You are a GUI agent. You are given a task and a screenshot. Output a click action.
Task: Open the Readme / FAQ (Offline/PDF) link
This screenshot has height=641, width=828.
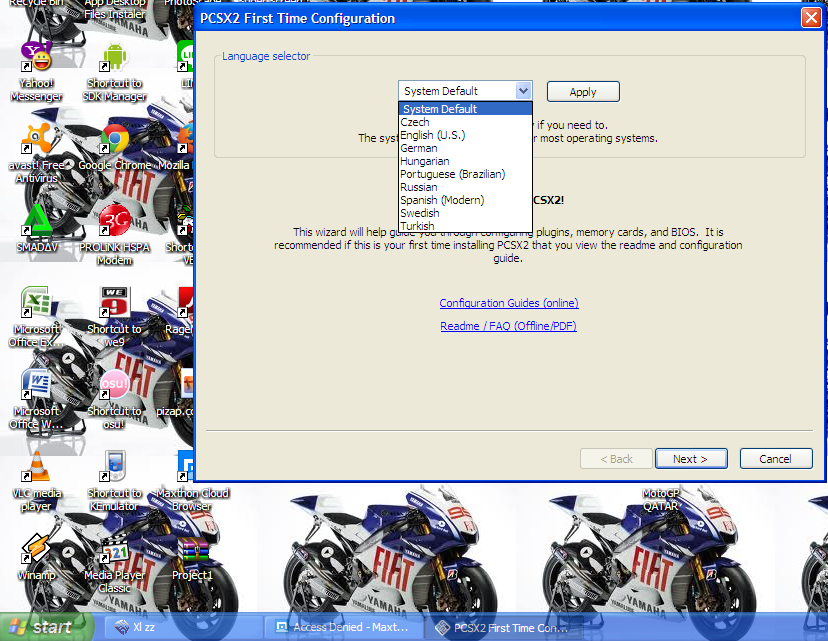click(x=509, y=326)
